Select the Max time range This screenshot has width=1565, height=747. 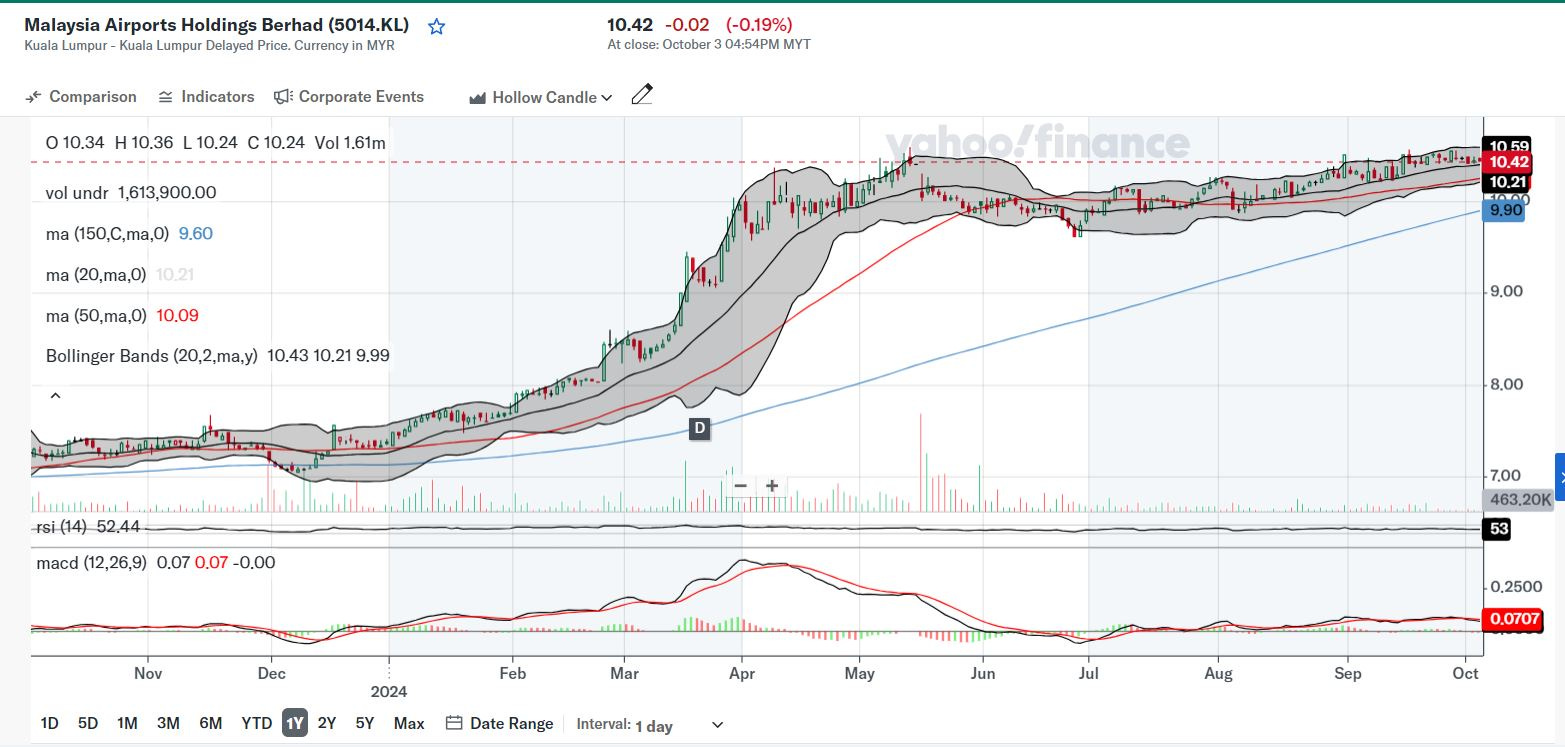tap(409, 723)
